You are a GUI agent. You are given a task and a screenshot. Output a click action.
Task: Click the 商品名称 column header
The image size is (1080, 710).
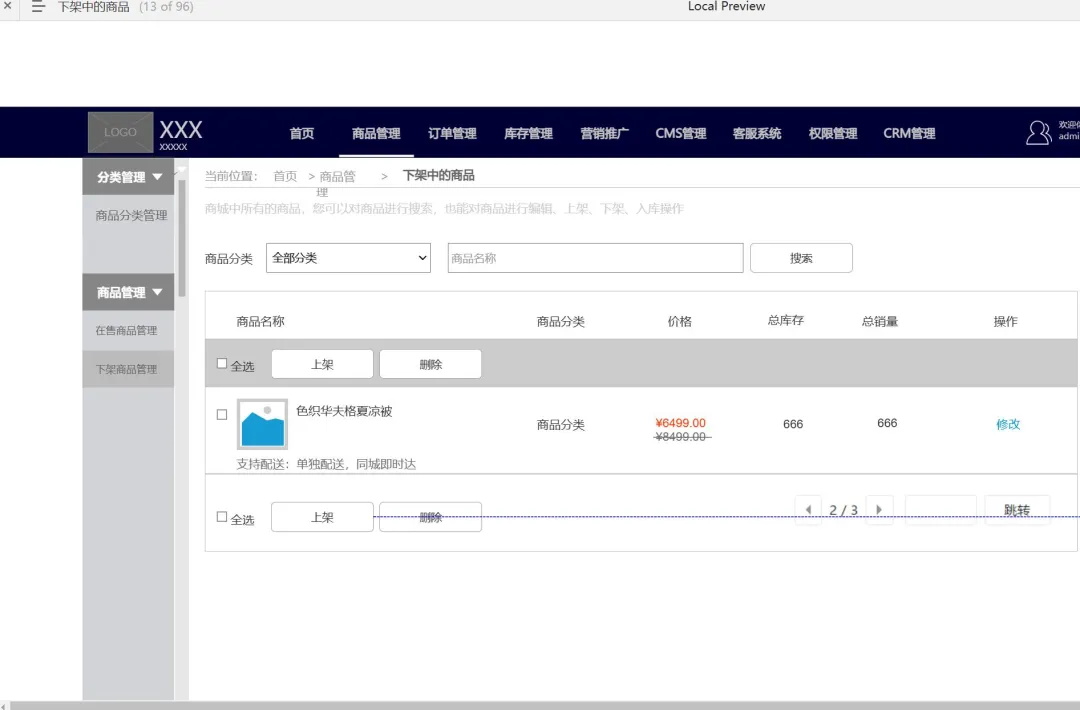tap(260, 322)
